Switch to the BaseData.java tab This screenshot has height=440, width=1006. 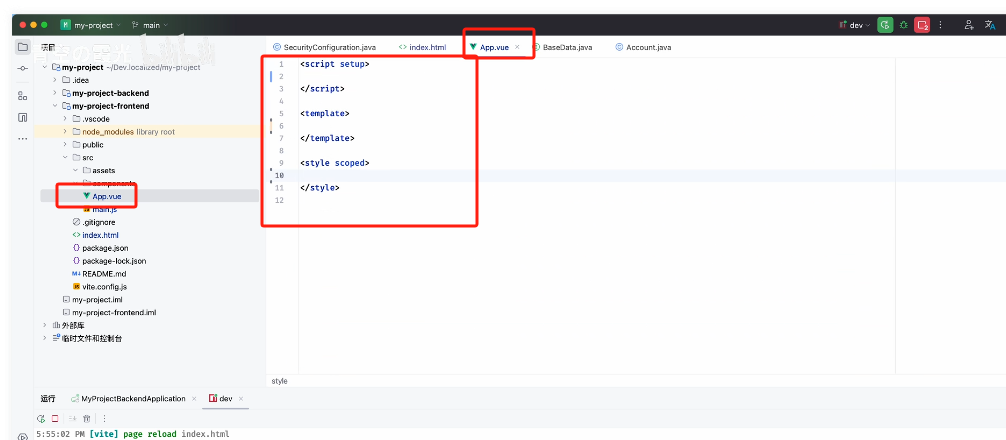tap(562, 47)
